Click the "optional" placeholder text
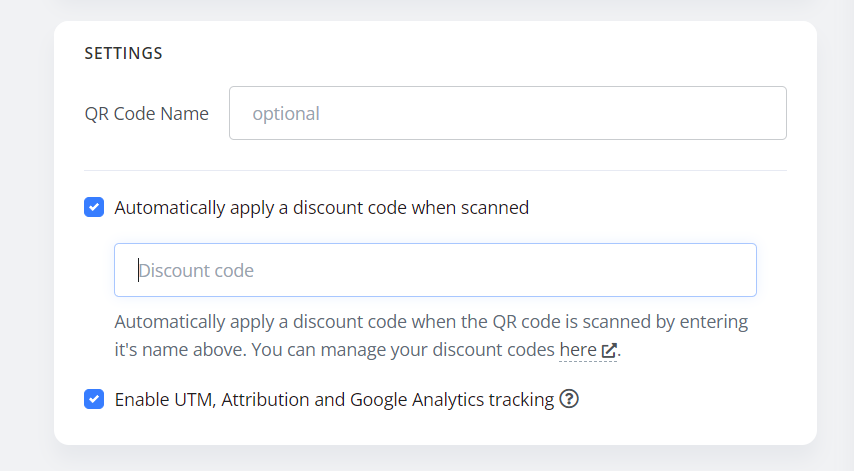Viewport: 854px width, 471px height. click(286, 114)
